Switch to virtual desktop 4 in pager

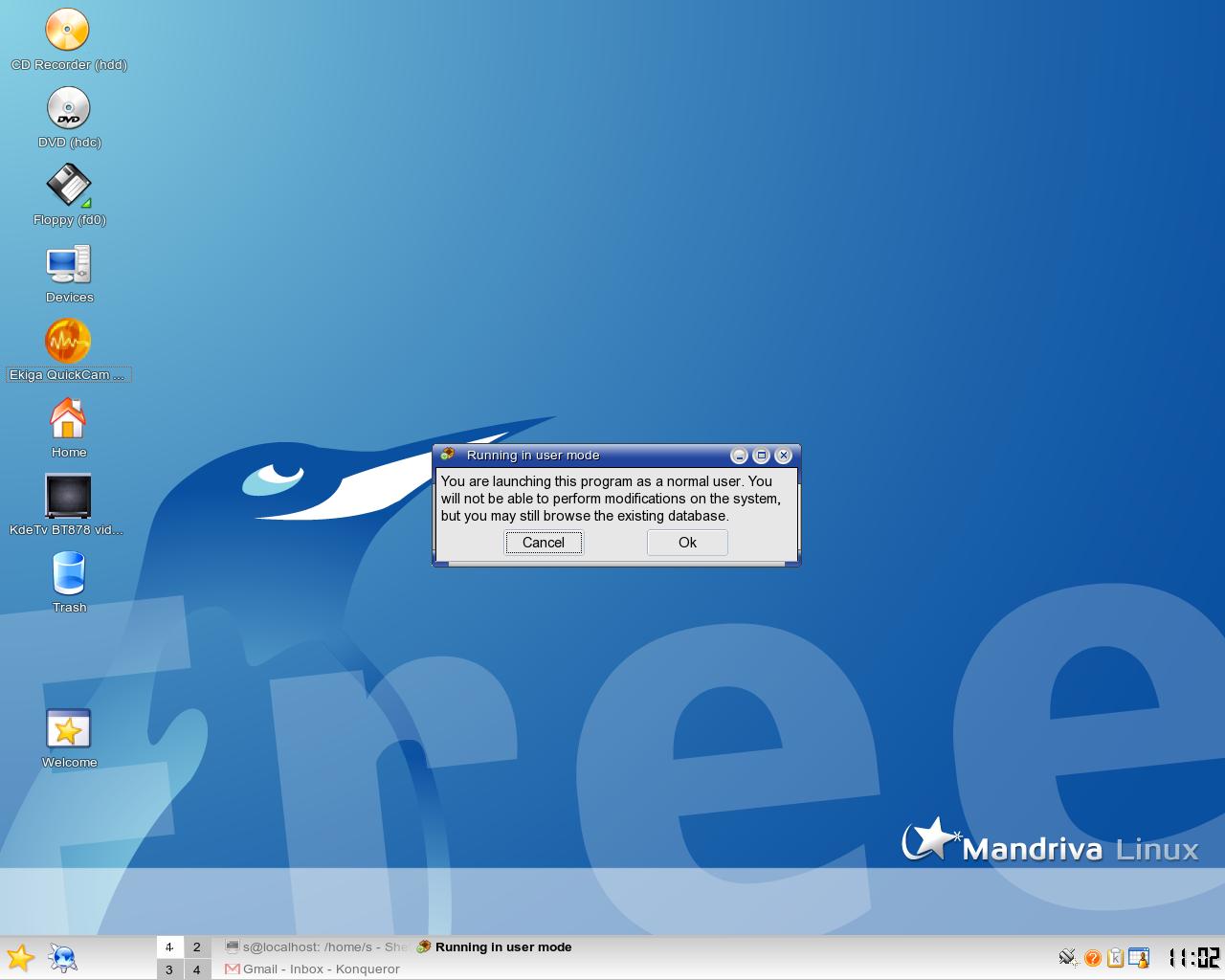tap(197, 969)
